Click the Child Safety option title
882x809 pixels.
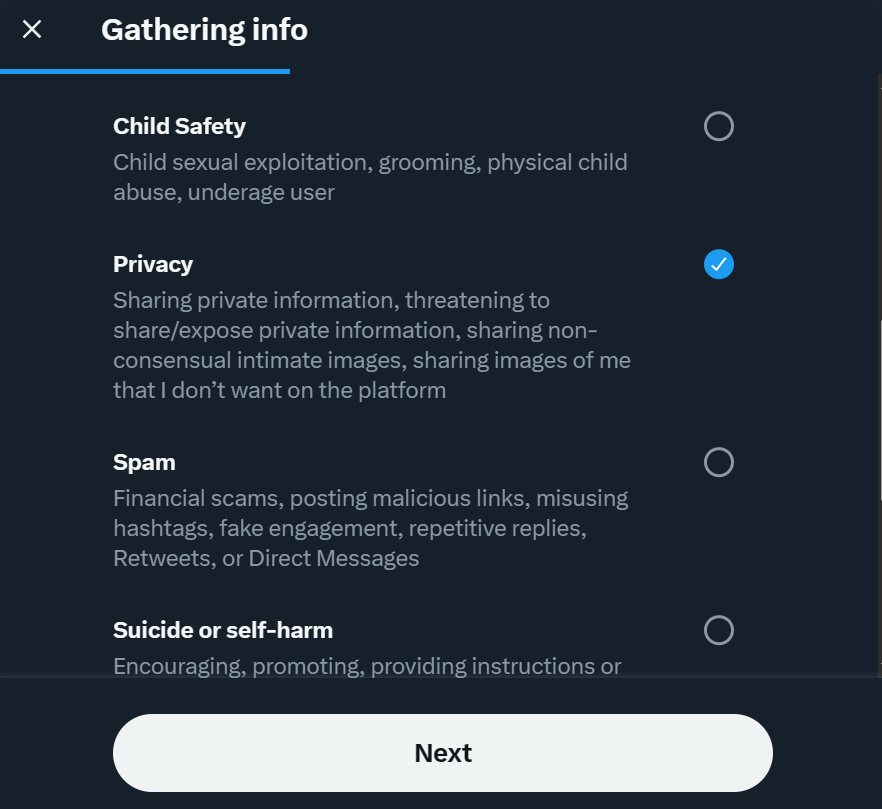point(179,126)
